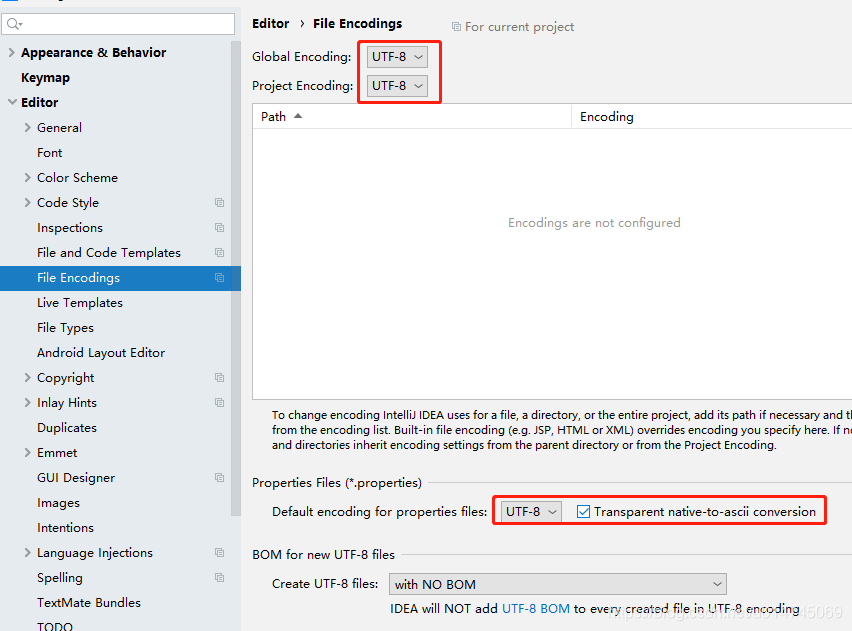The image size is (852, 631).
Task: Expand the General node
Action: (x=27, y=128)
